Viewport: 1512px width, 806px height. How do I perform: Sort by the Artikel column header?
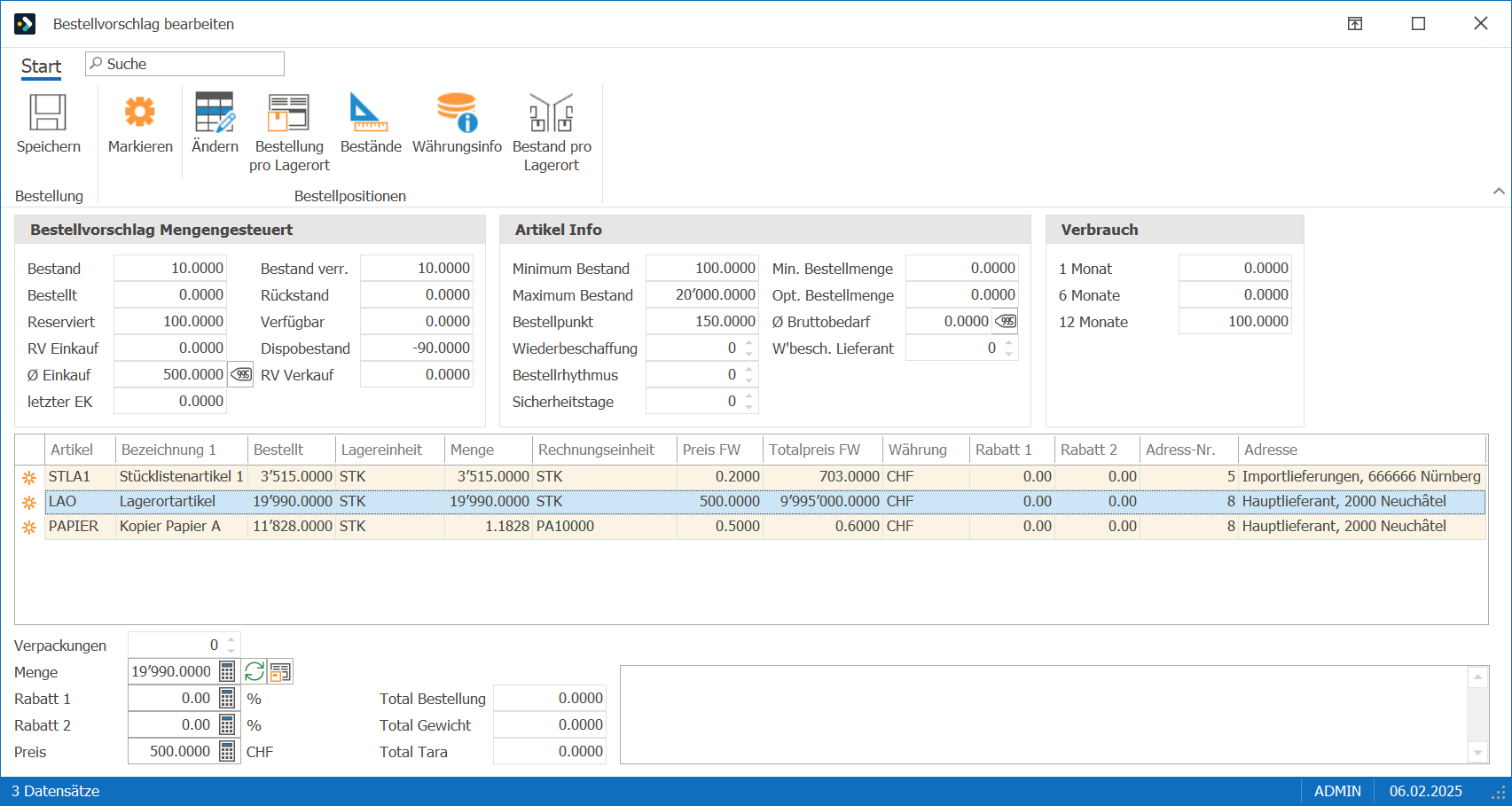coord(80,450)
